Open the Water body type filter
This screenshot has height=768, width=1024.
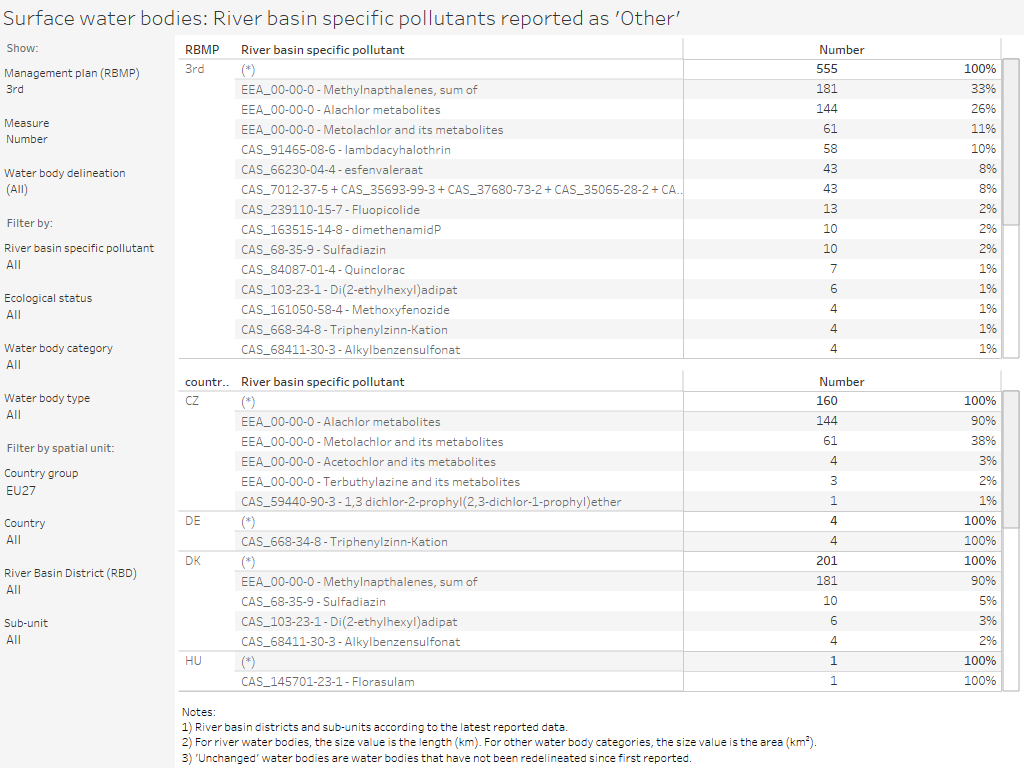[85, 415]
